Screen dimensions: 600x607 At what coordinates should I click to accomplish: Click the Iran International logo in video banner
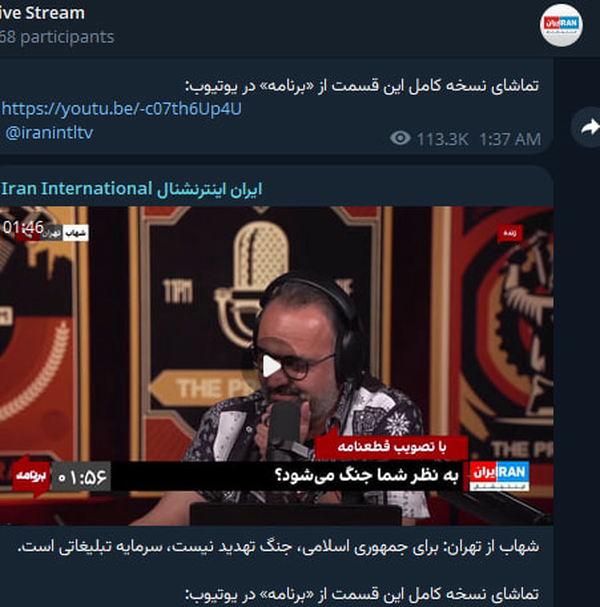click(499, 476)
